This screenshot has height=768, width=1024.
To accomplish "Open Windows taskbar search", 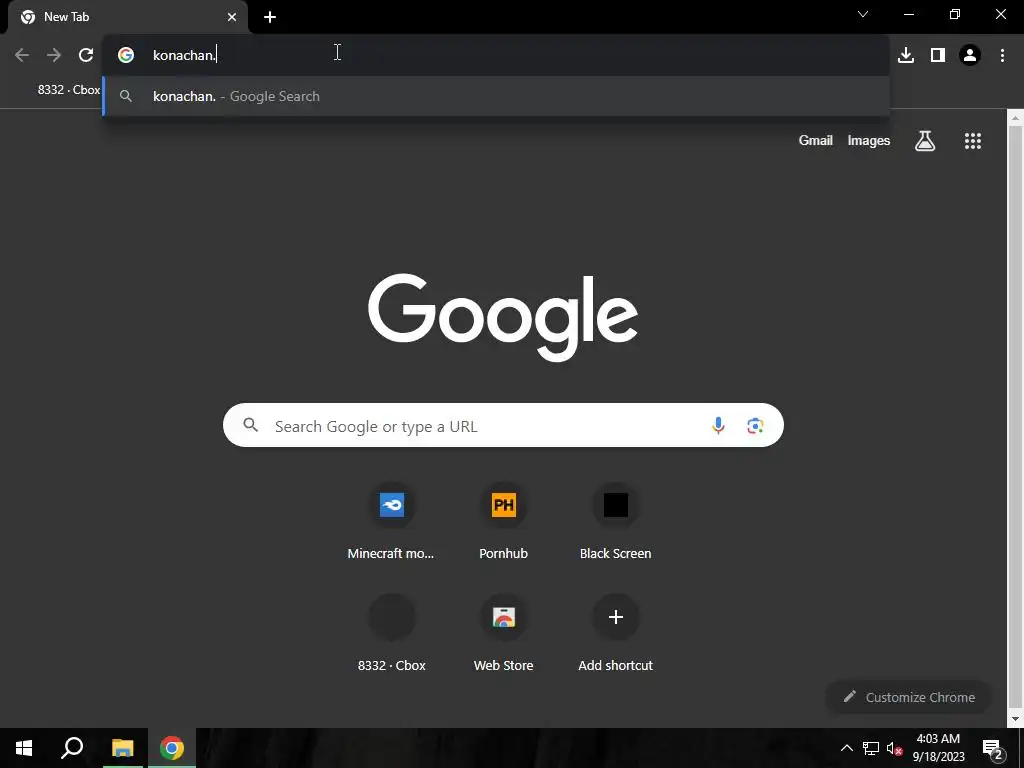I will (72, 748).
